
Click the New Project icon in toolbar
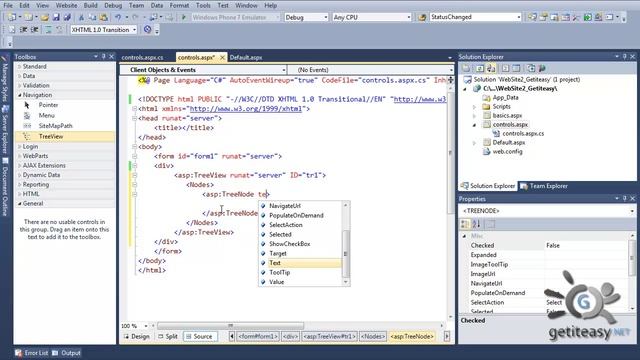pyautogui.click(x=12, y=17)
